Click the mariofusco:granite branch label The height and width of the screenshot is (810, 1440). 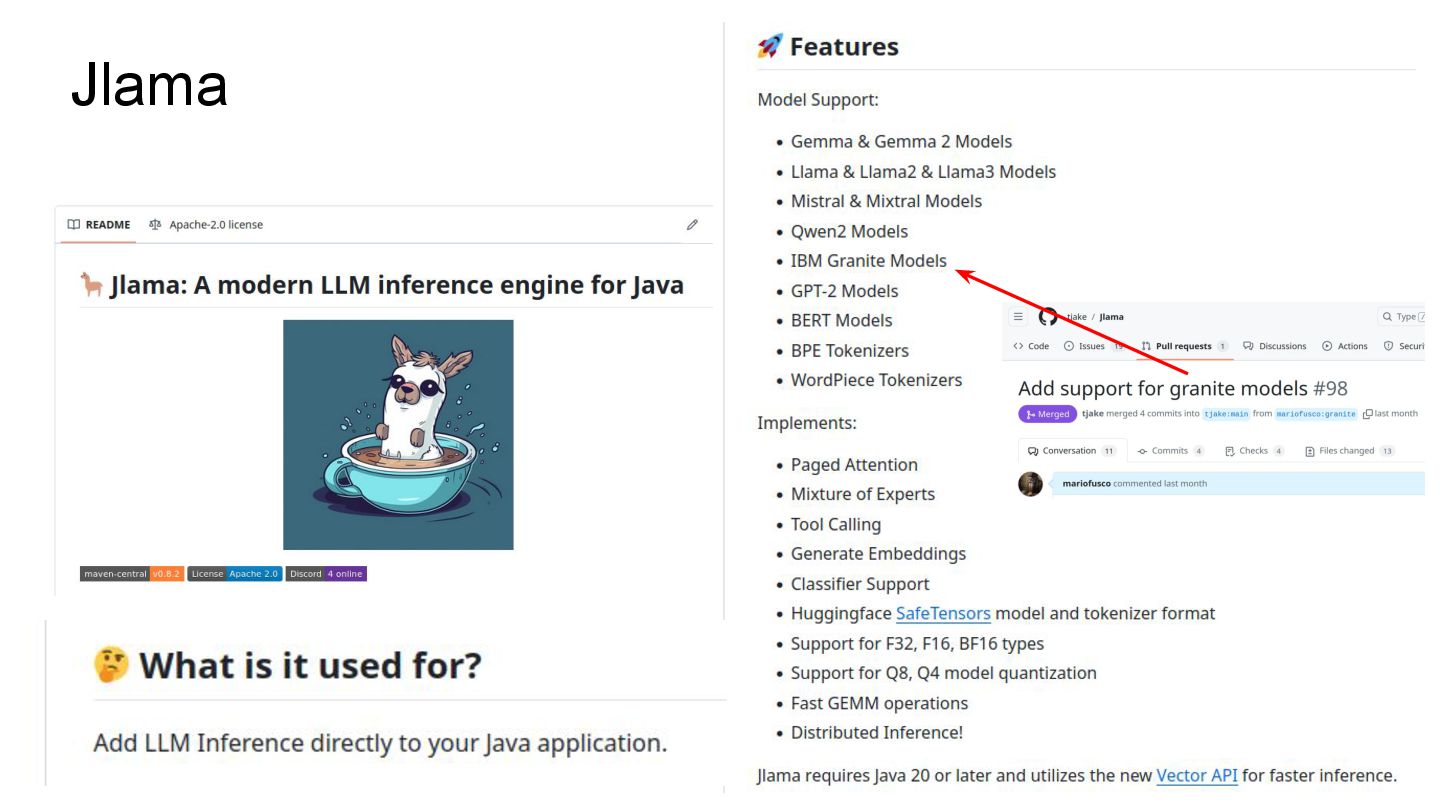click(x=1316, y=414)
